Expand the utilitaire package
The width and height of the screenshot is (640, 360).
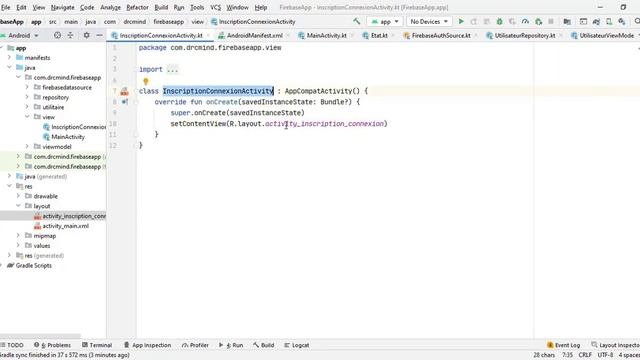[x=27, y=107]
